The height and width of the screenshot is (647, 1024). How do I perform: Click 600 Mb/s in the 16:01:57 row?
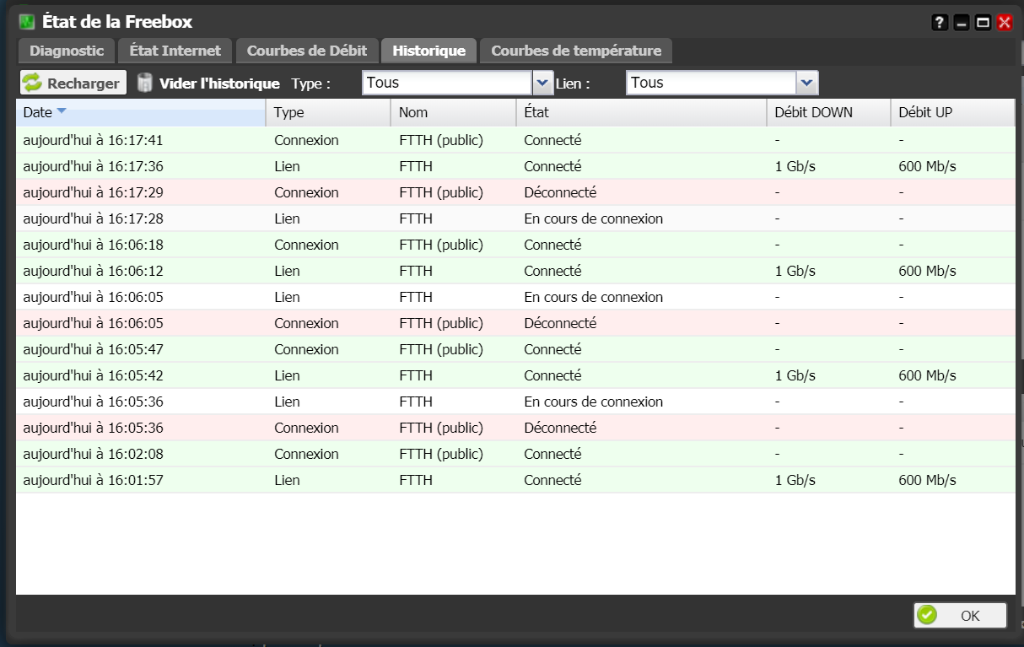point(927,480)
